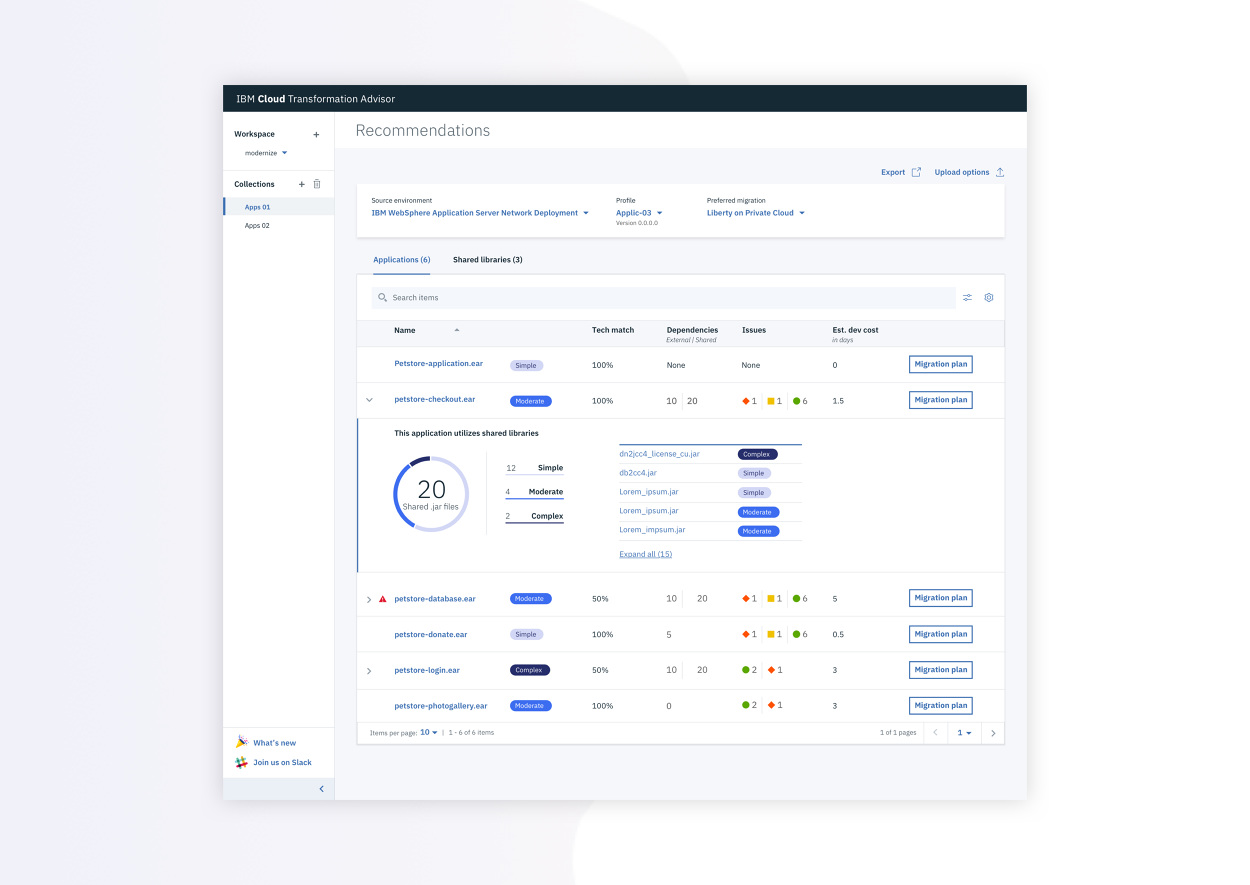Collapse sidebar with left chevron

(321, 789)
